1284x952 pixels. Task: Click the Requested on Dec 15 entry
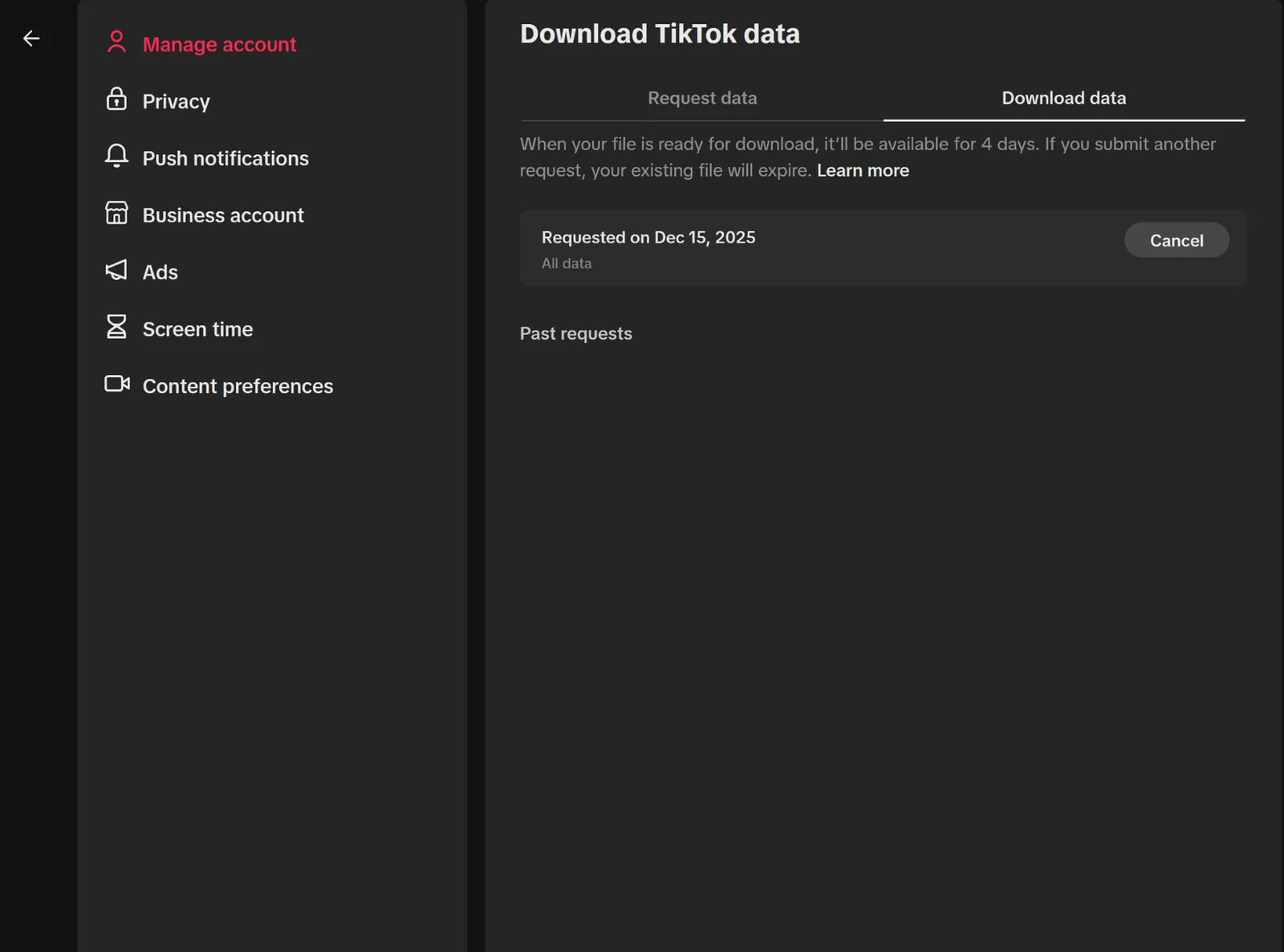click(648, 238)
